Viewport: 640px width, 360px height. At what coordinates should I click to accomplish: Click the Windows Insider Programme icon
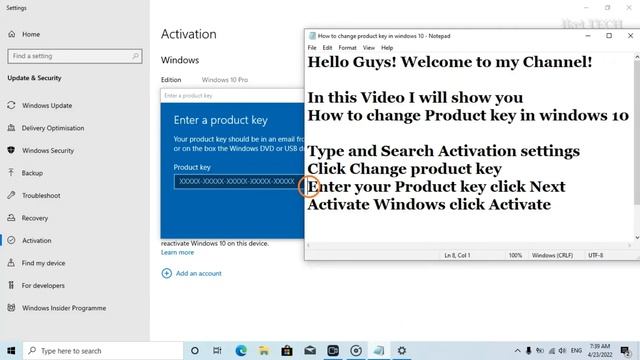11,307
